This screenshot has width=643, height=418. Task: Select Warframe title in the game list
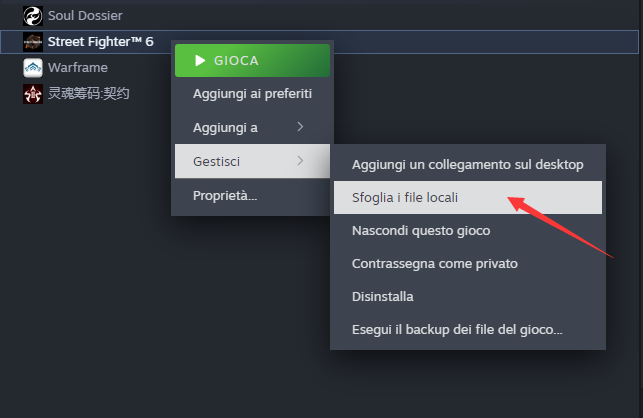coord(78,68)
